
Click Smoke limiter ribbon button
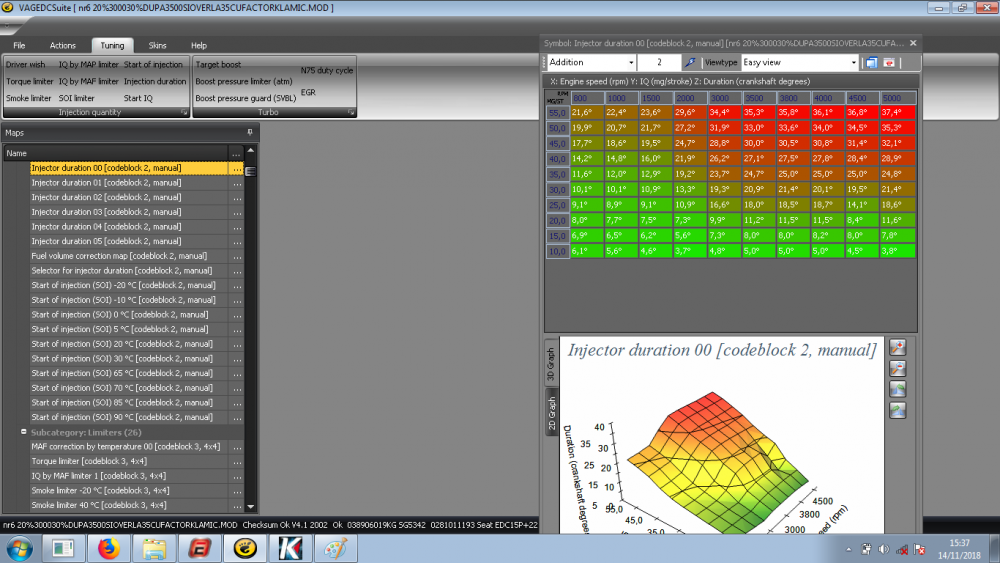(29, 98)
